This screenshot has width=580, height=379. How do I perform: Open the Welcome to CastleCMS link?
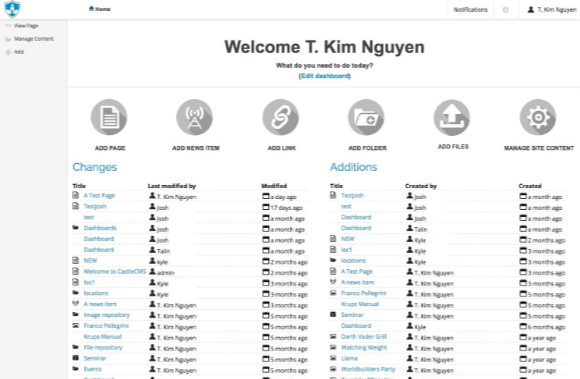click(x=115, y=271)
